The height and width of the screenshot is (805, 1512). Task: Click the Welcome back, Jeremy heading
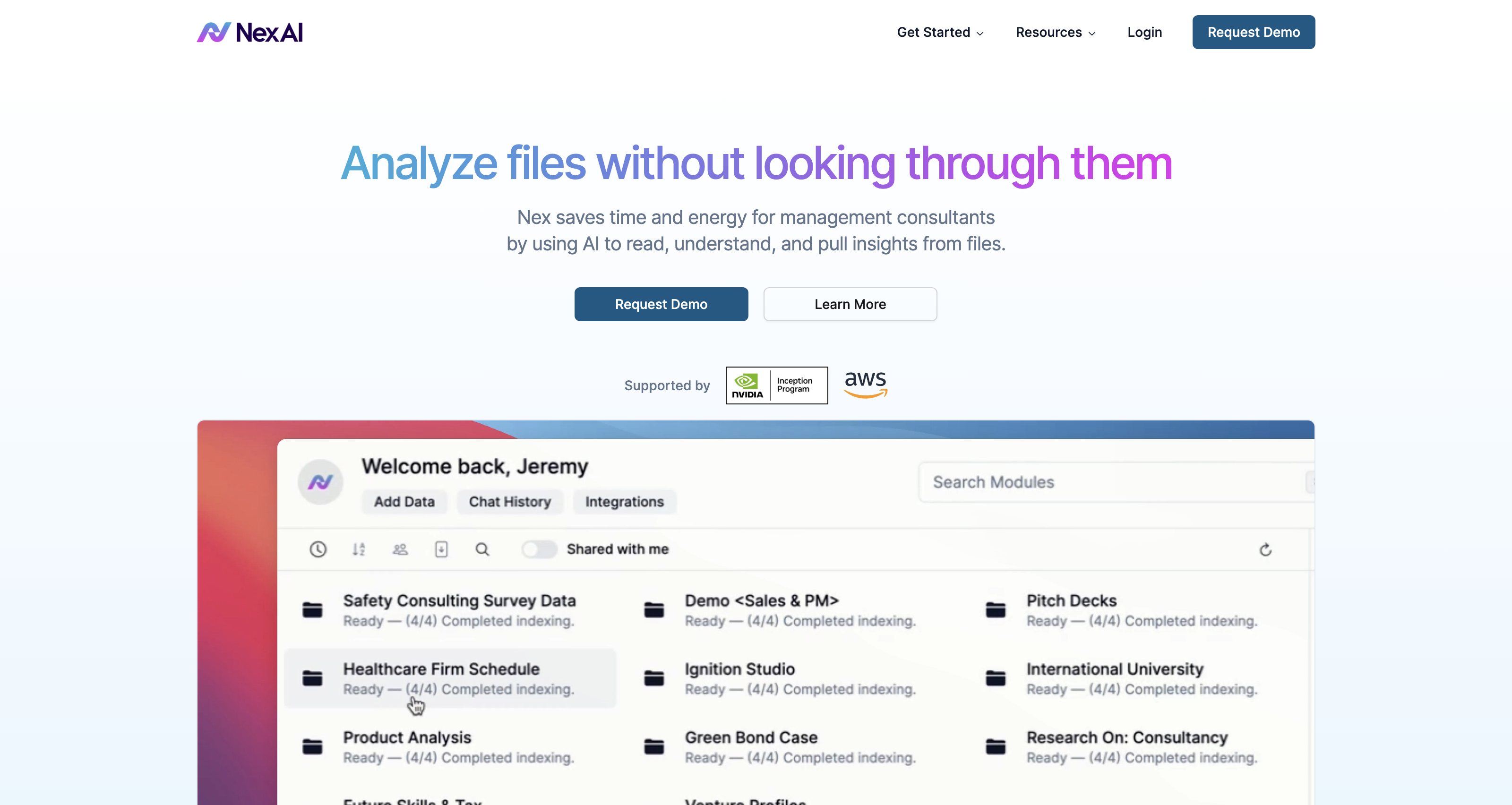point(474,466)
